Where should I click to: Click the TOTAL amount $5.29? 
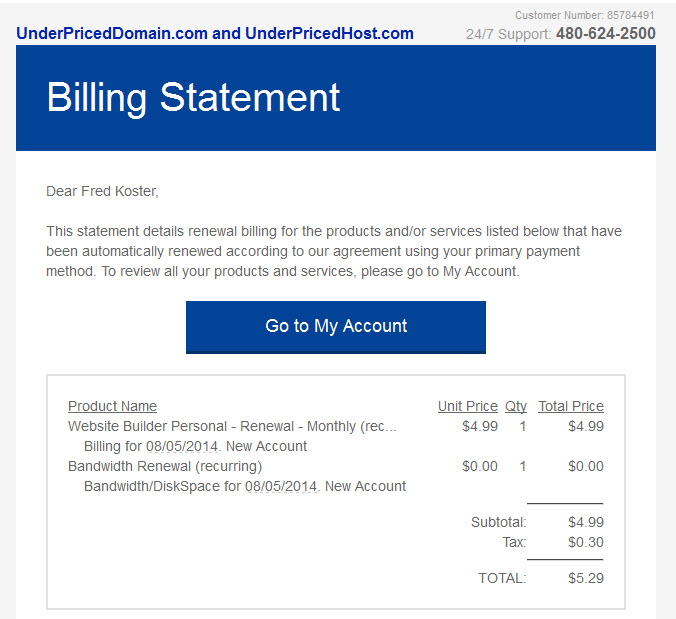point(586,578)
